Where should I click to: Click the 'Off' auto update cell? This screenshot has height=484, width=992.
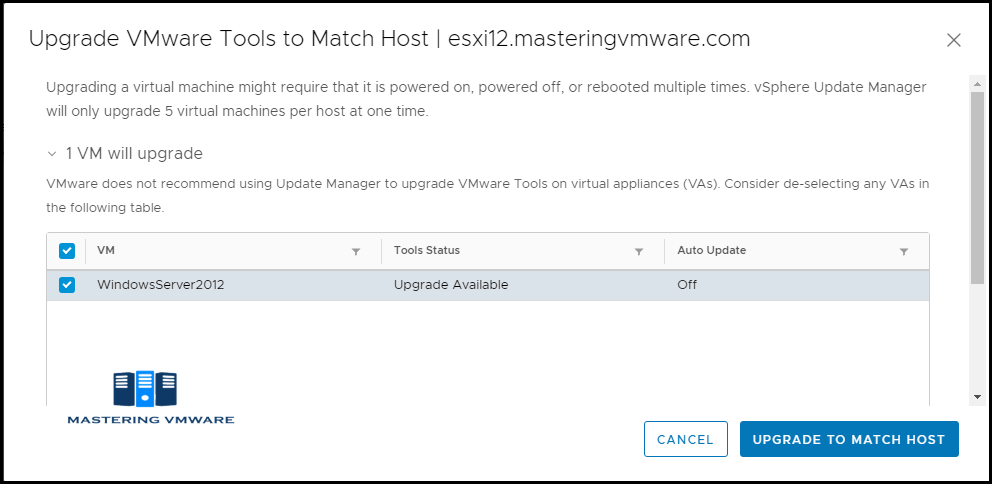[687, 285]
